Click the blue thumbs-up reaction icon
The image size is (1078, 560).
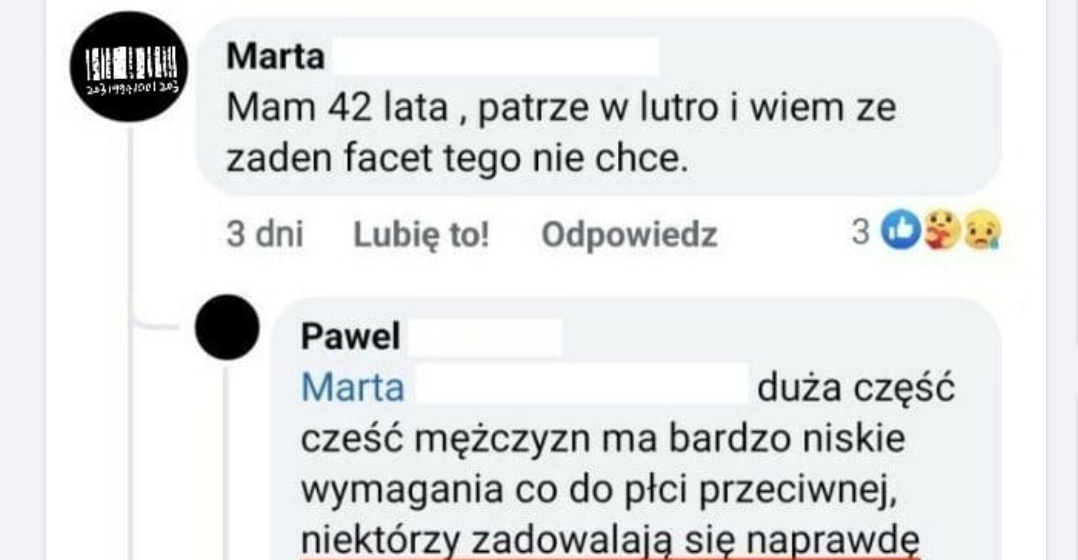901,229
